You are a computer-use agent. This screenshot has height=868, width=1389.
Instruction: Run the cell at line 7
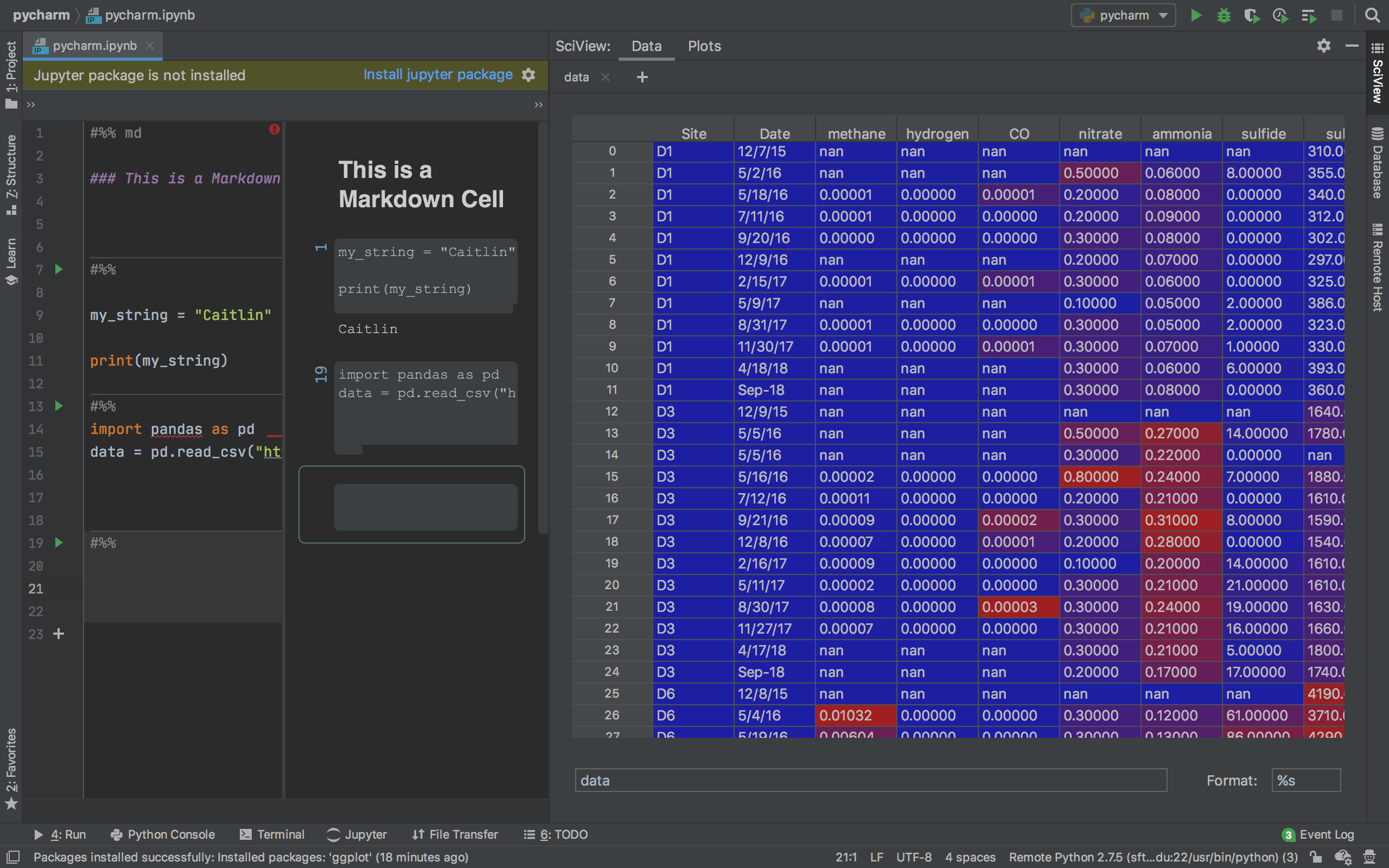[59, 269]
